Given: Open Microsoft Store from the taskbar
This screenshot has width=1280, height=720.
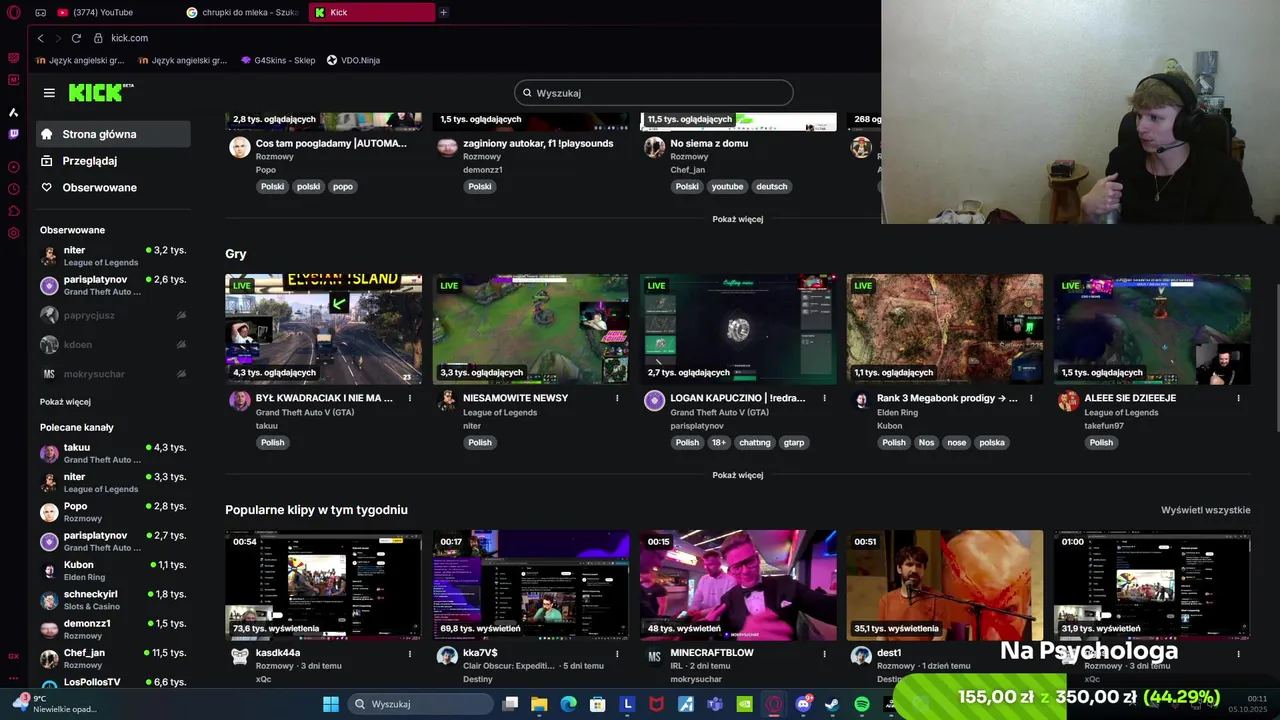Looking at the screenshot, I should (x=598, y=704).
